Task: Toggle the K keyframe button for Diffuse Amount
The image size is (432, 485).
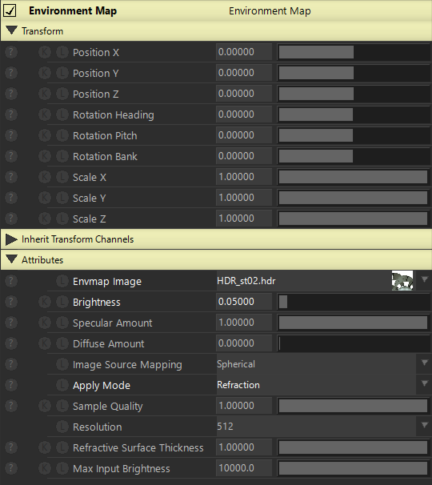Action: pos(44,344)
